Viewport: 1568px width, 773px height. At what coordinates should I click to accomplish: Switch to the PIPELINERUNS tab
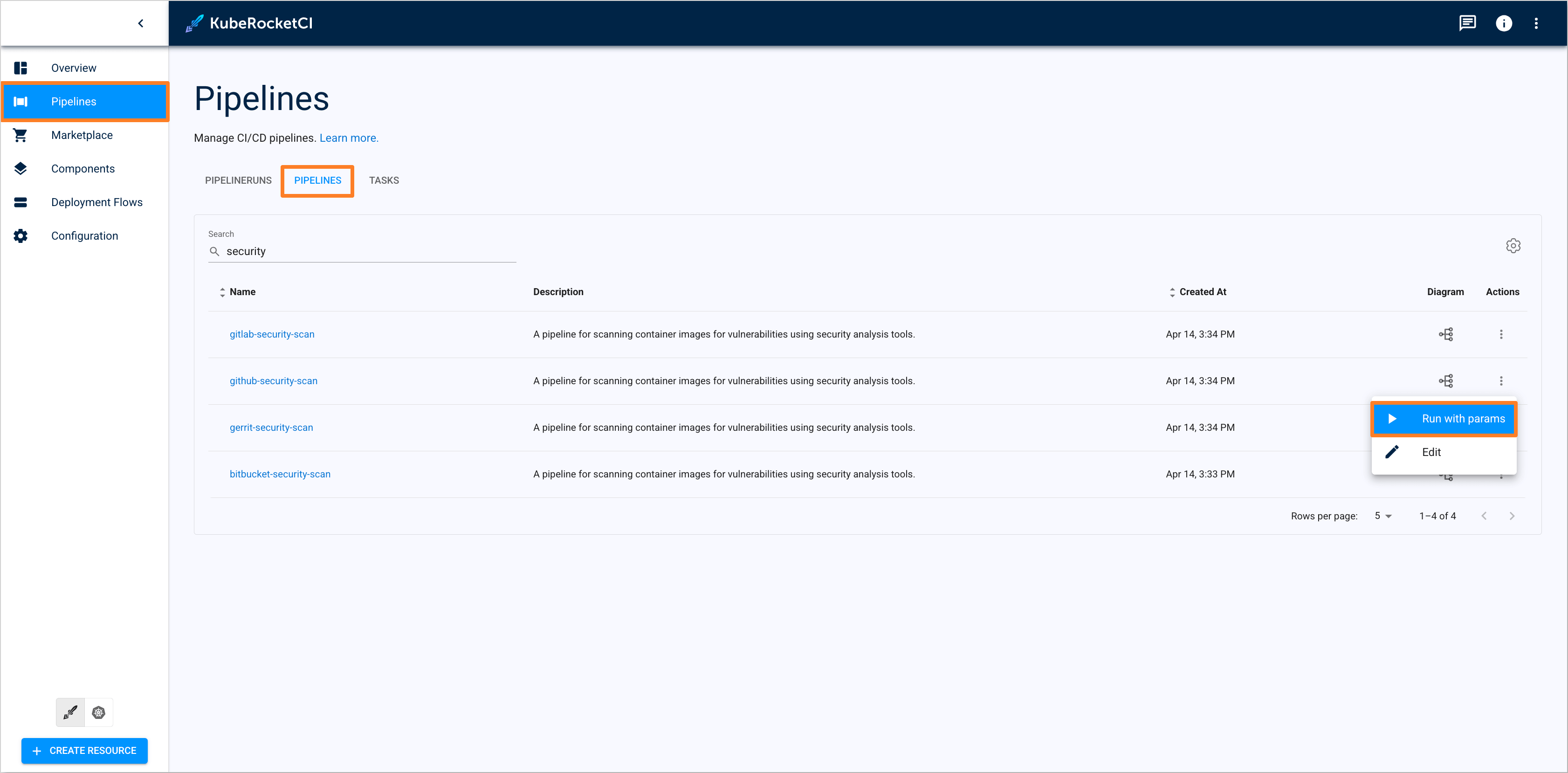pos(238,180)
